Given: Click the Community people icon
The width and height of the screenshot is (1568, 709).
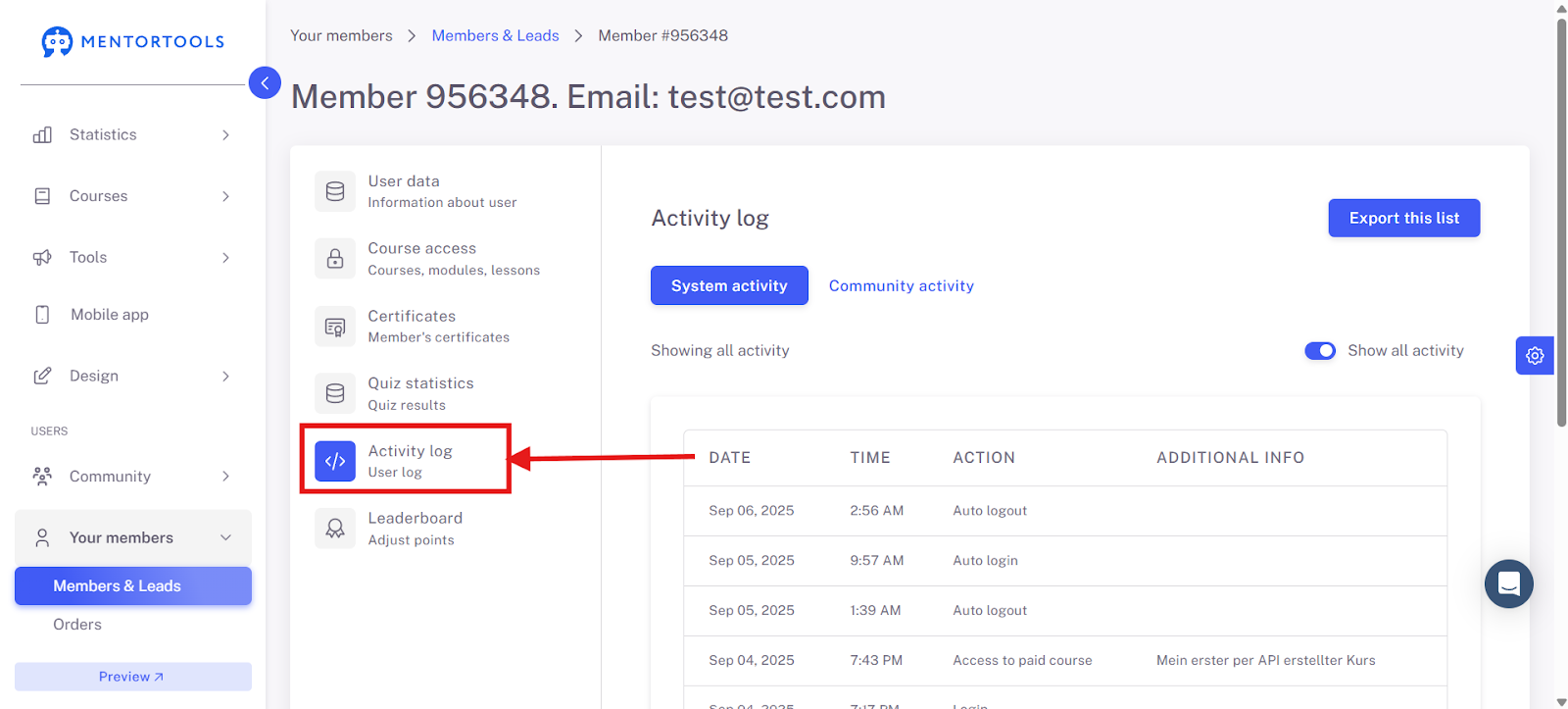Looking at the screenshot, I should 42,477.
